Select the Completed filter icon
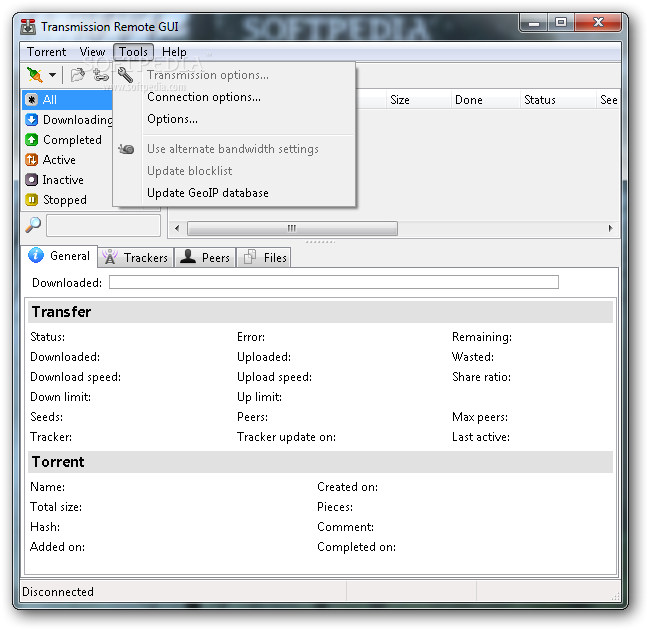The height and width of the screenshot is (630, 649). click(x=31, y=139)
